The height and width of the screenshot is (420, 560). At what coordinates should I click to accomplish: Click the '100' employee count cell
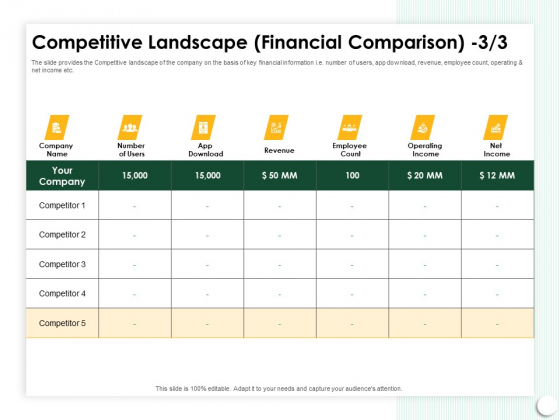(352, 176)
